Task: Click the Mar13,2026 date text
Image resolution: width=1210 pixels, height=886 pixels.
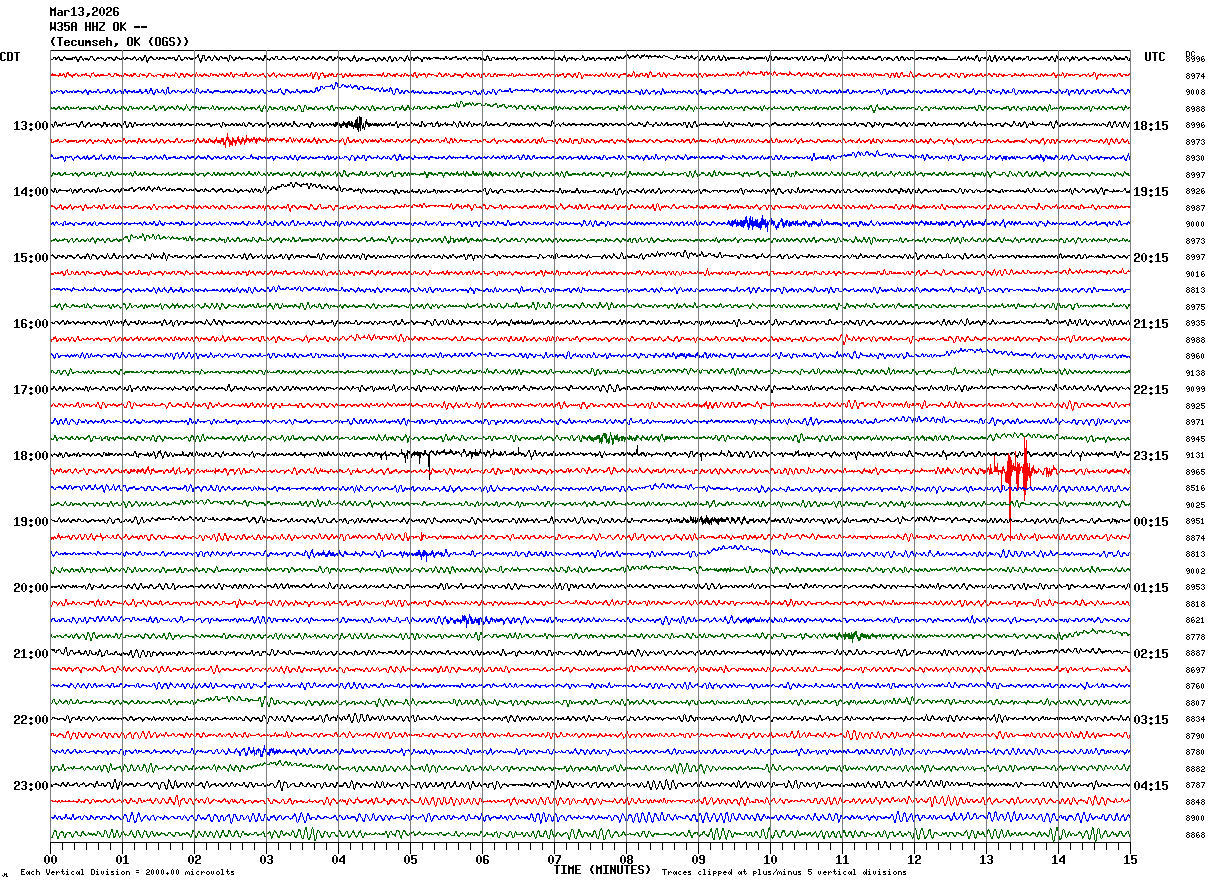Action: click(84, 12)
